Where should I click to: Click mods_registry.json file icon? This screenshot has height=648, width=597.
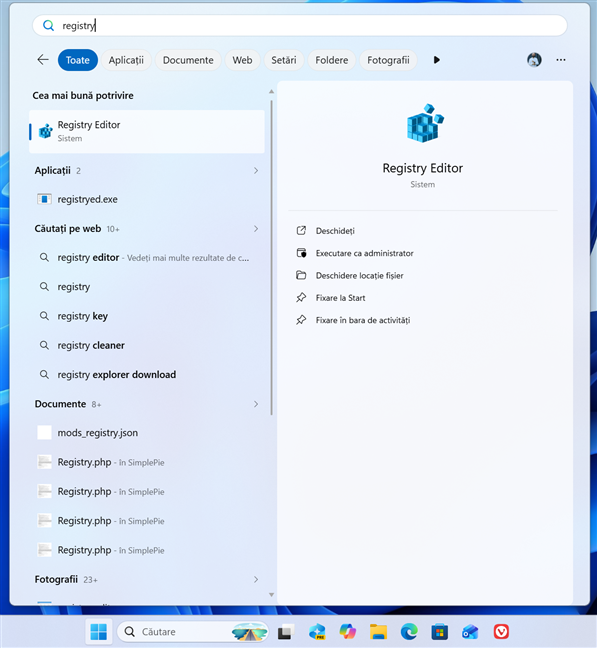click(x=44, y=433)
